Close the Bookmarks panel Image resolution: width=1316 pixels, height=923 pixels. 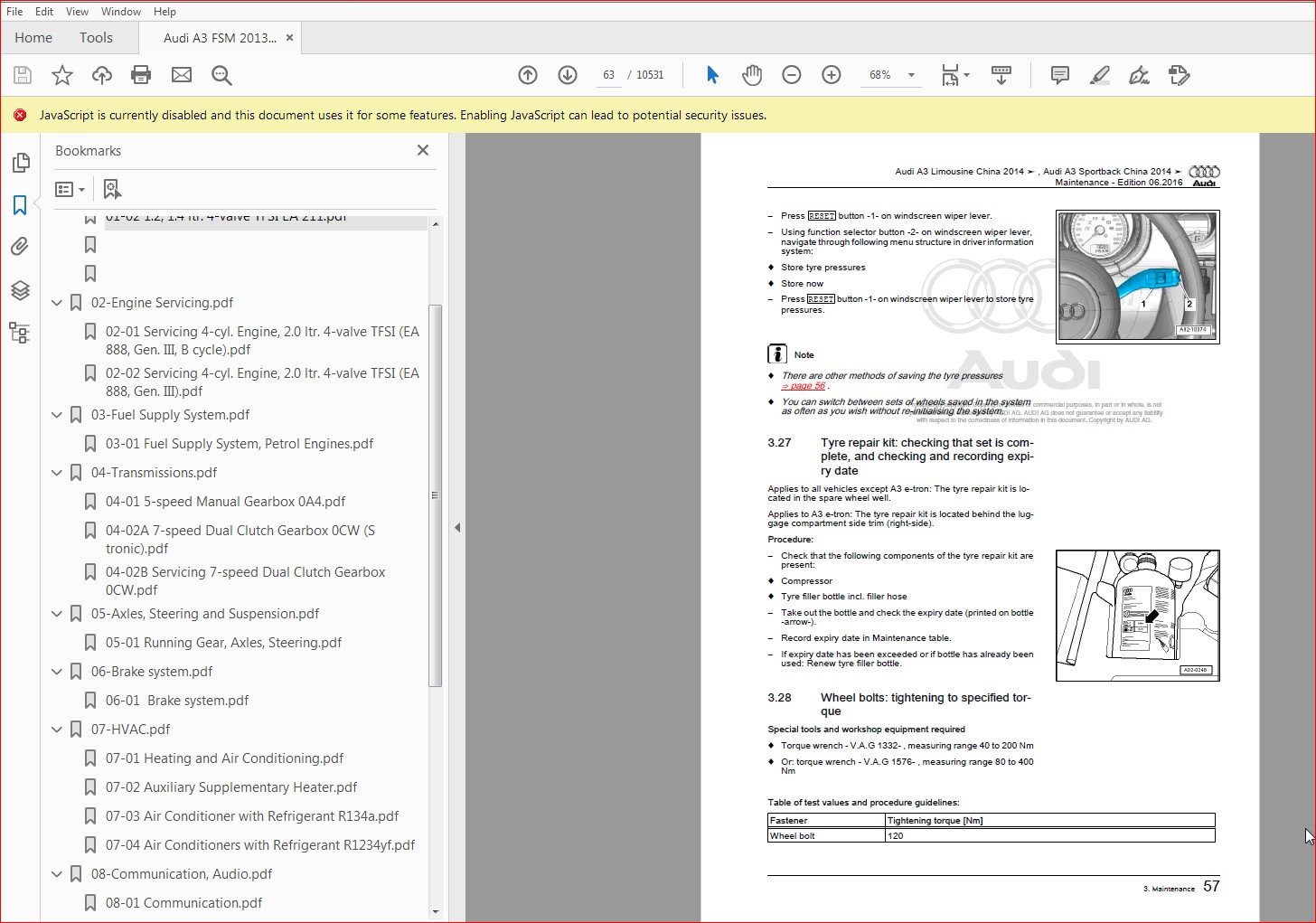click(423, 150)
